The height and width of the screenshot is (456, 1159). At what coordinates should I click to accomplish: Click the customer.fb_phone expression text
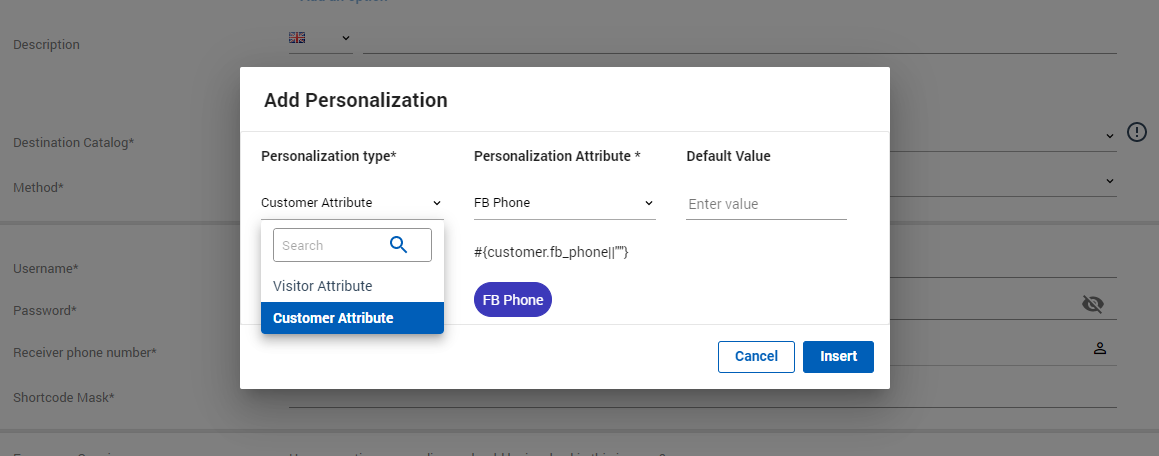pyautogui.click(x=550, y=253)
